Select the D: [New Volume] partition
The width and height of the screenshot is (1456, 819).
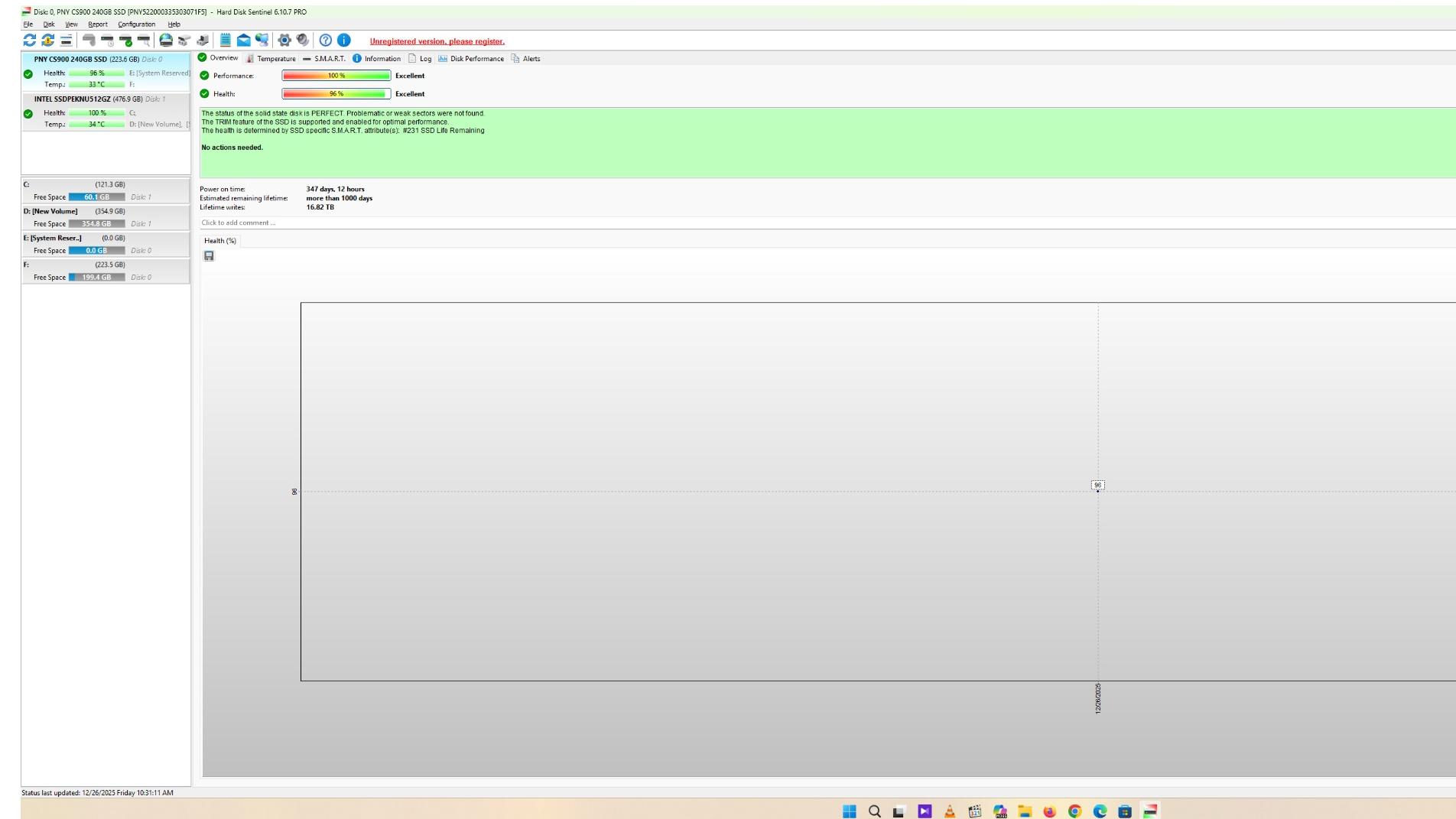tap(50, 212)
